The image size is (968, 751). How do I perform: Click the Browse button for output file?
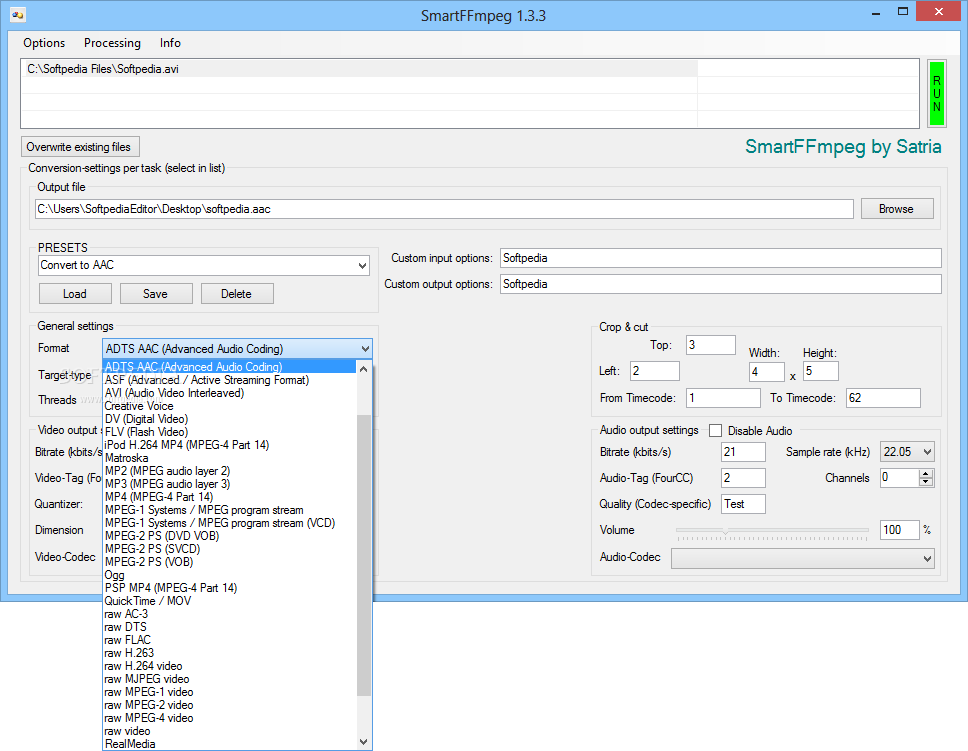[x=896, y=209]
